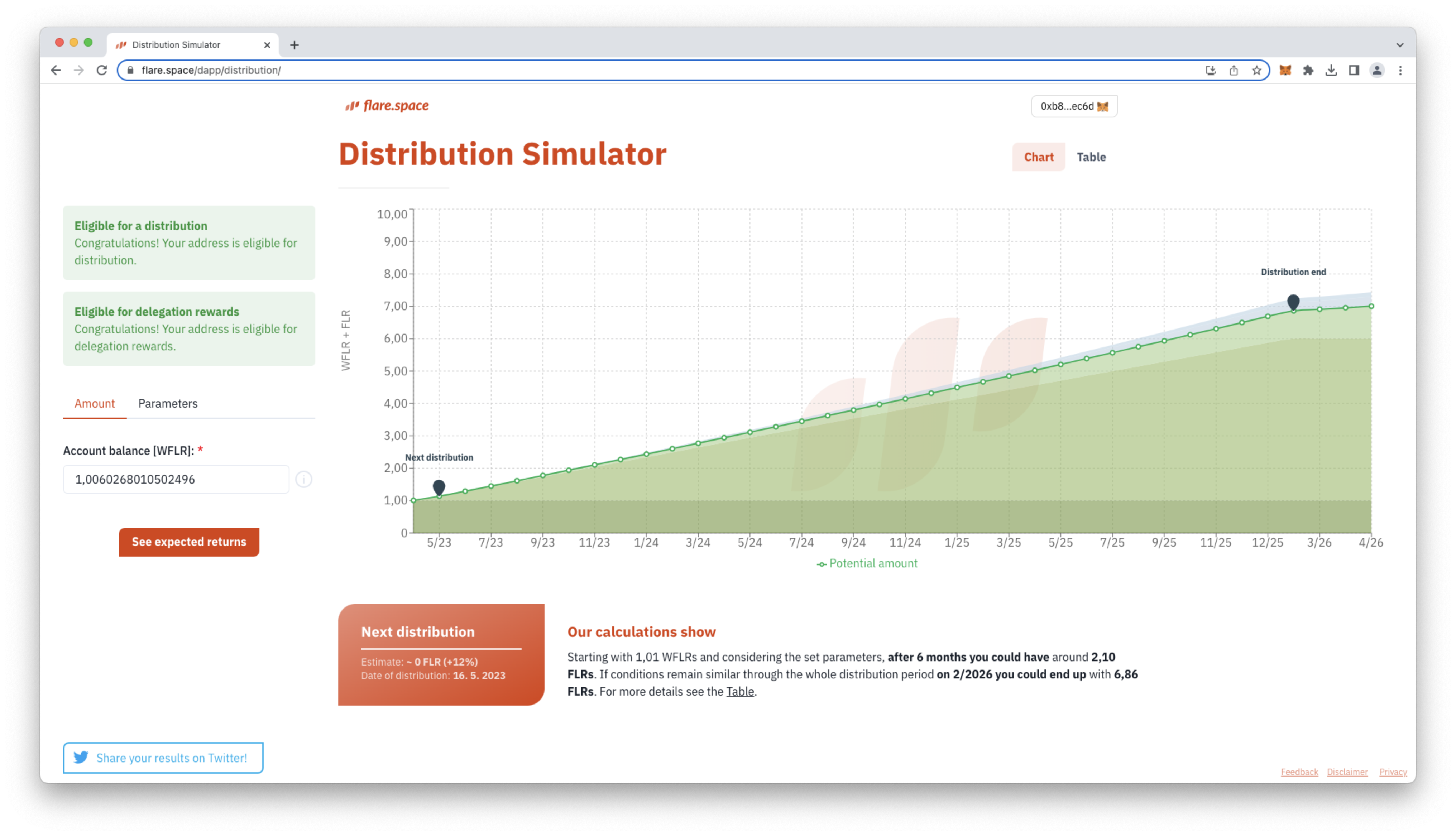1456x836 pixels.
Task: Switch to the Parameters tab
Action: (x=168, y=403)
